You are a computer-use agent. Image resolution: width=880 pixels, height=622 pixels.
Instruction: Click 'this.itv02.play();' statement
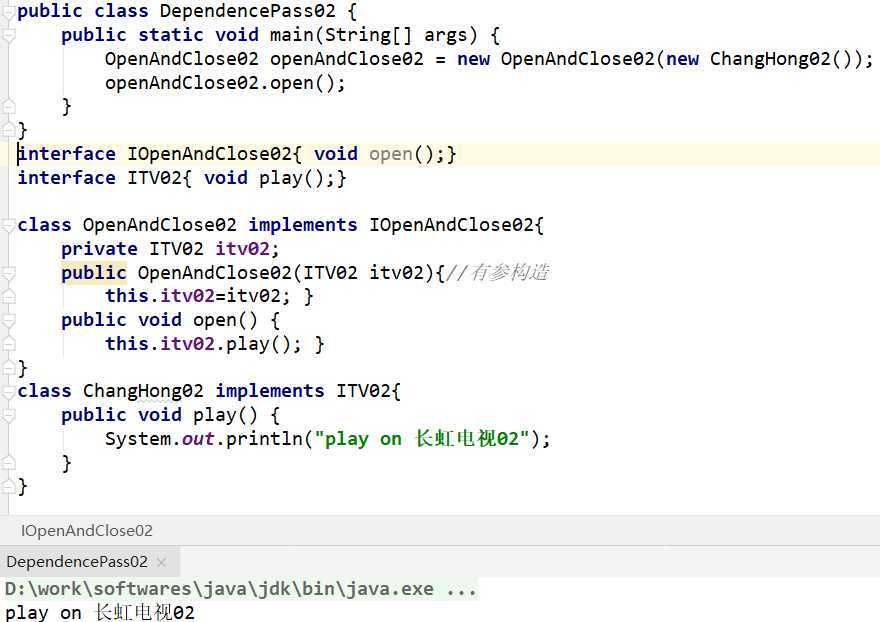pos(203,344)
